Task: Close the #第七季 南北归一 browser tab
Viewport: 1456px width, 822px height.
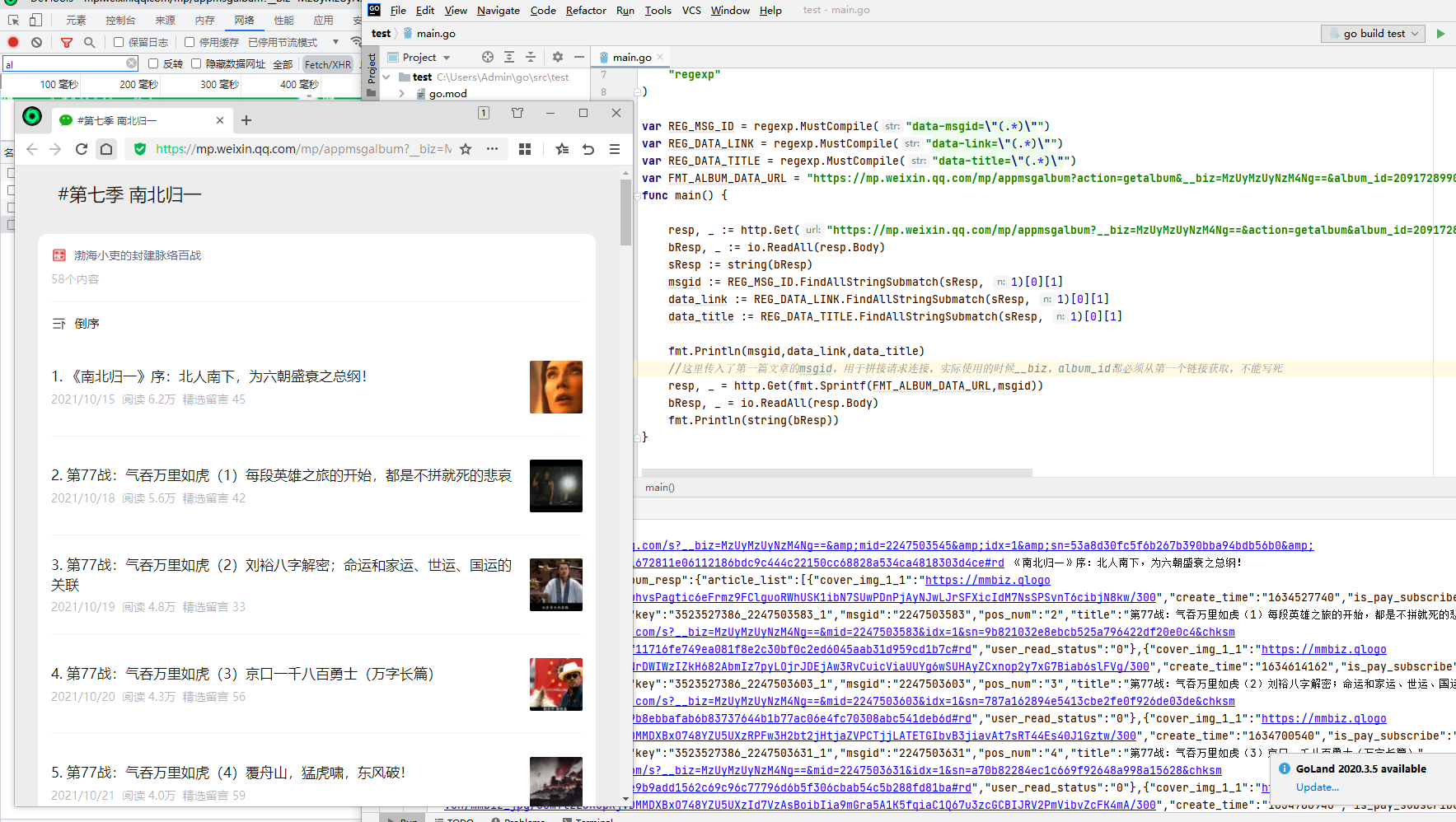Action: (x=220, y=120)
